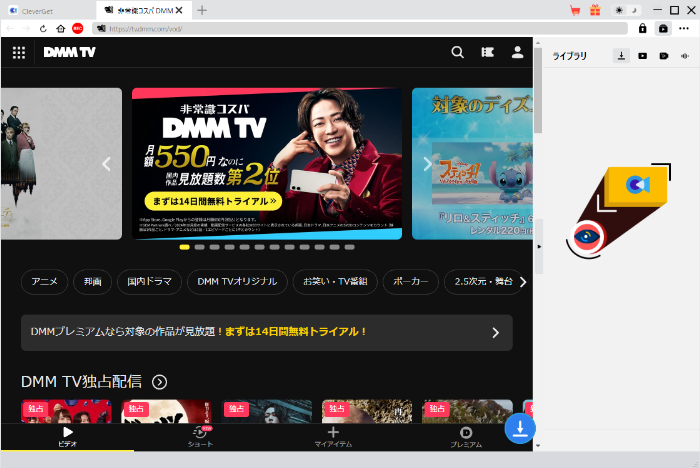The height and width of the screenshot is (468, 700).
Task: Click the red REC record button
Action: pos(78,29)
